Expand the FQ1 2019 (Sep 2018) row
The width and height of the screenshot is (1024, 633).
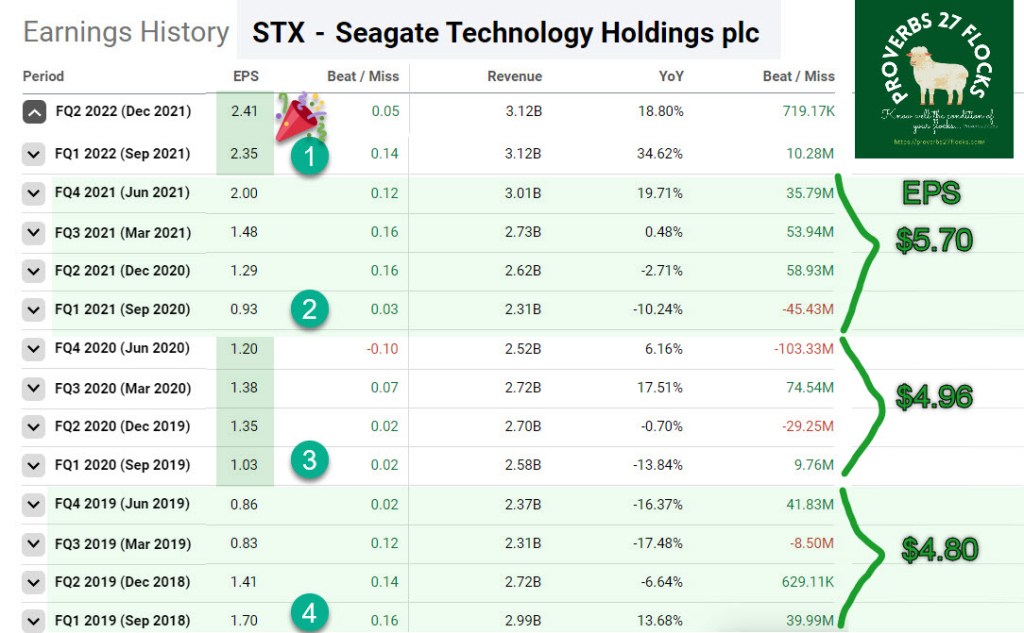(35, 621)
